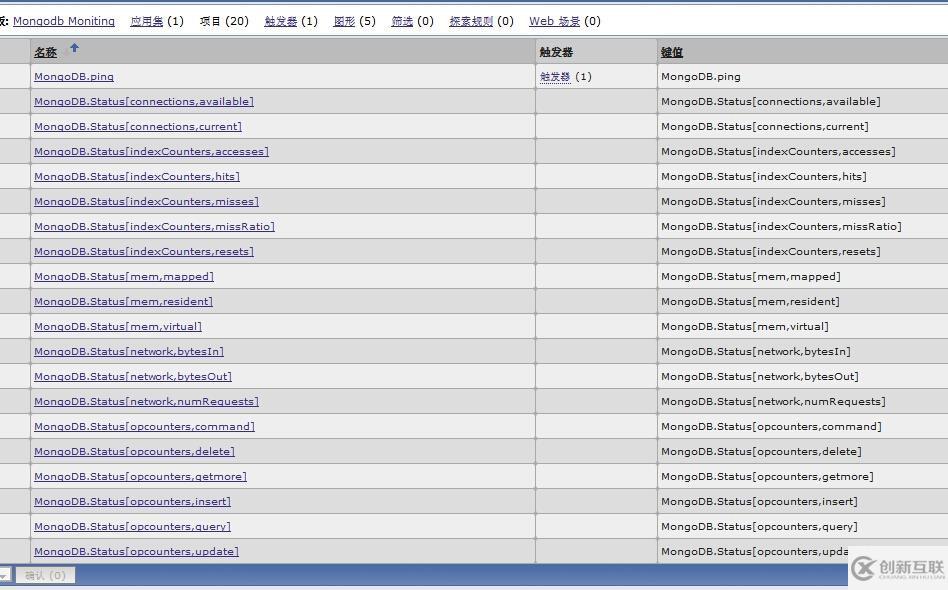Click the 确认 (0) button
The image size is (948, 590).
pyautogui.click(x=45, y=575)
